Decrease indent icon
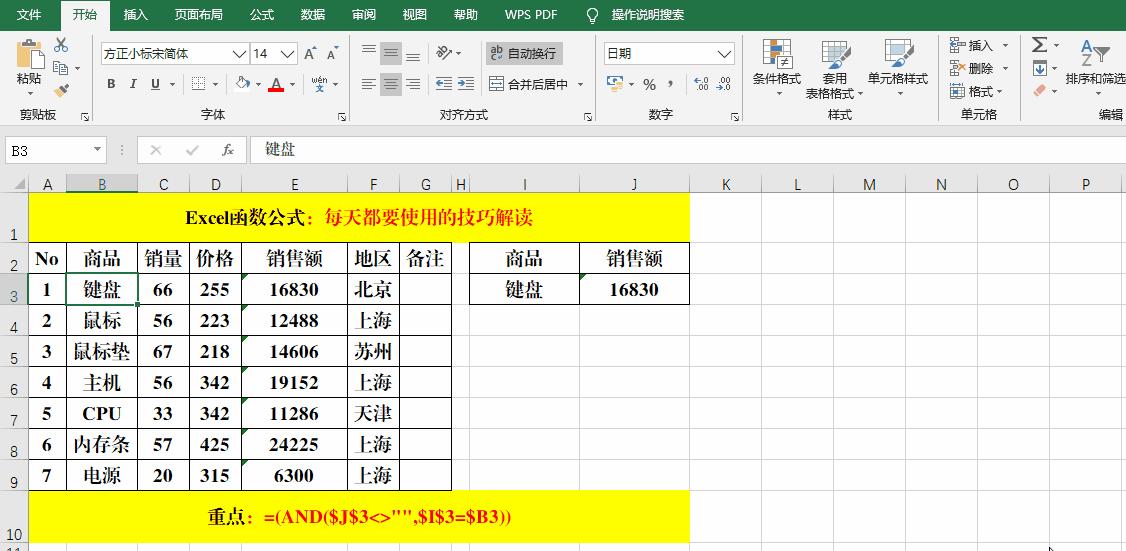Viewport: 1126px width, 551px height. [x=444, y=84]
